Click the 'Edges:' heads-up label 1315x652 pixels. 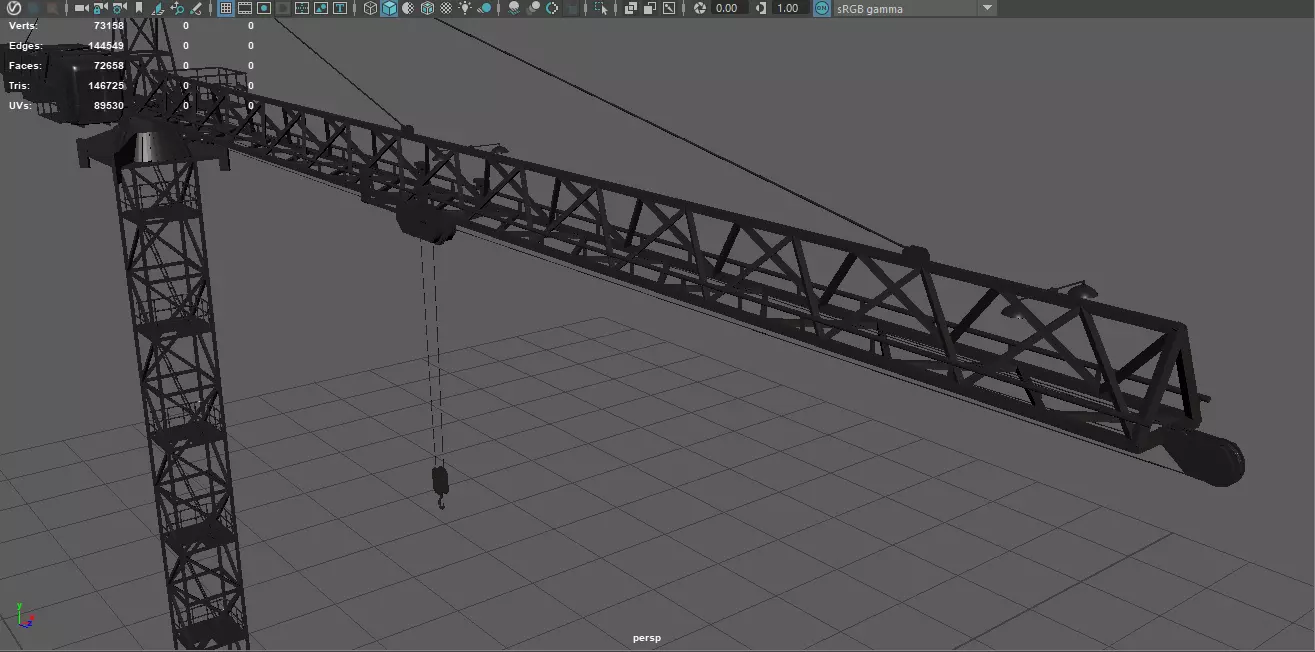25,45
